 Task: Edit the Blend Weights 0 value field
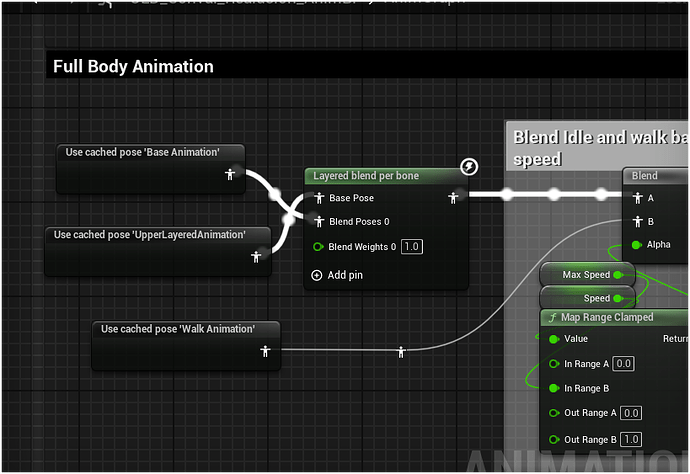pyautogui.click(x=411, y=246)
